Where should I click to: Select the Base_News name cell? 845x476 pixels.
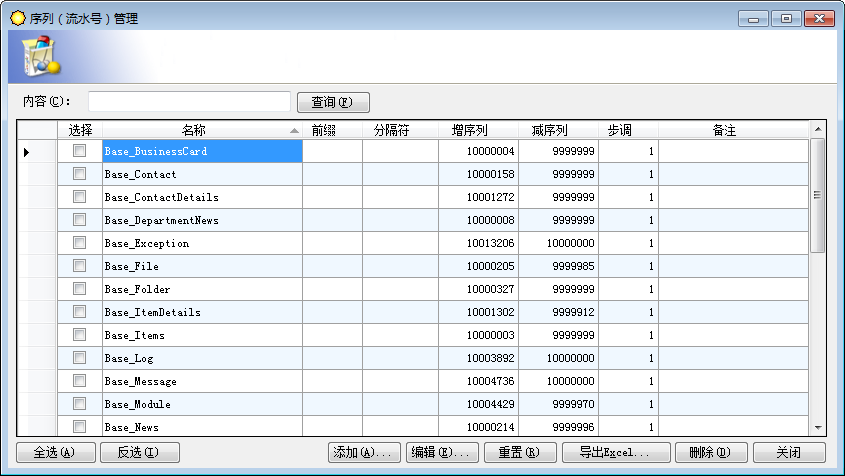click(x=202, y=426)
